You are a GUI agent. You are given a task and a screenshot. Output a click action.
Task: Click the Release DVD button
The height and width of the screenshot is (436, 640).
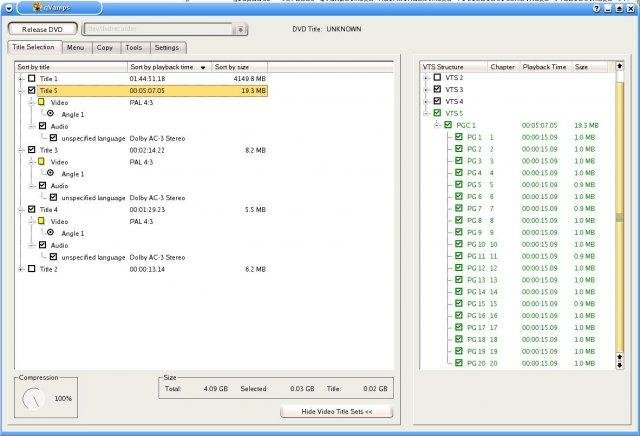coord(42,29)
